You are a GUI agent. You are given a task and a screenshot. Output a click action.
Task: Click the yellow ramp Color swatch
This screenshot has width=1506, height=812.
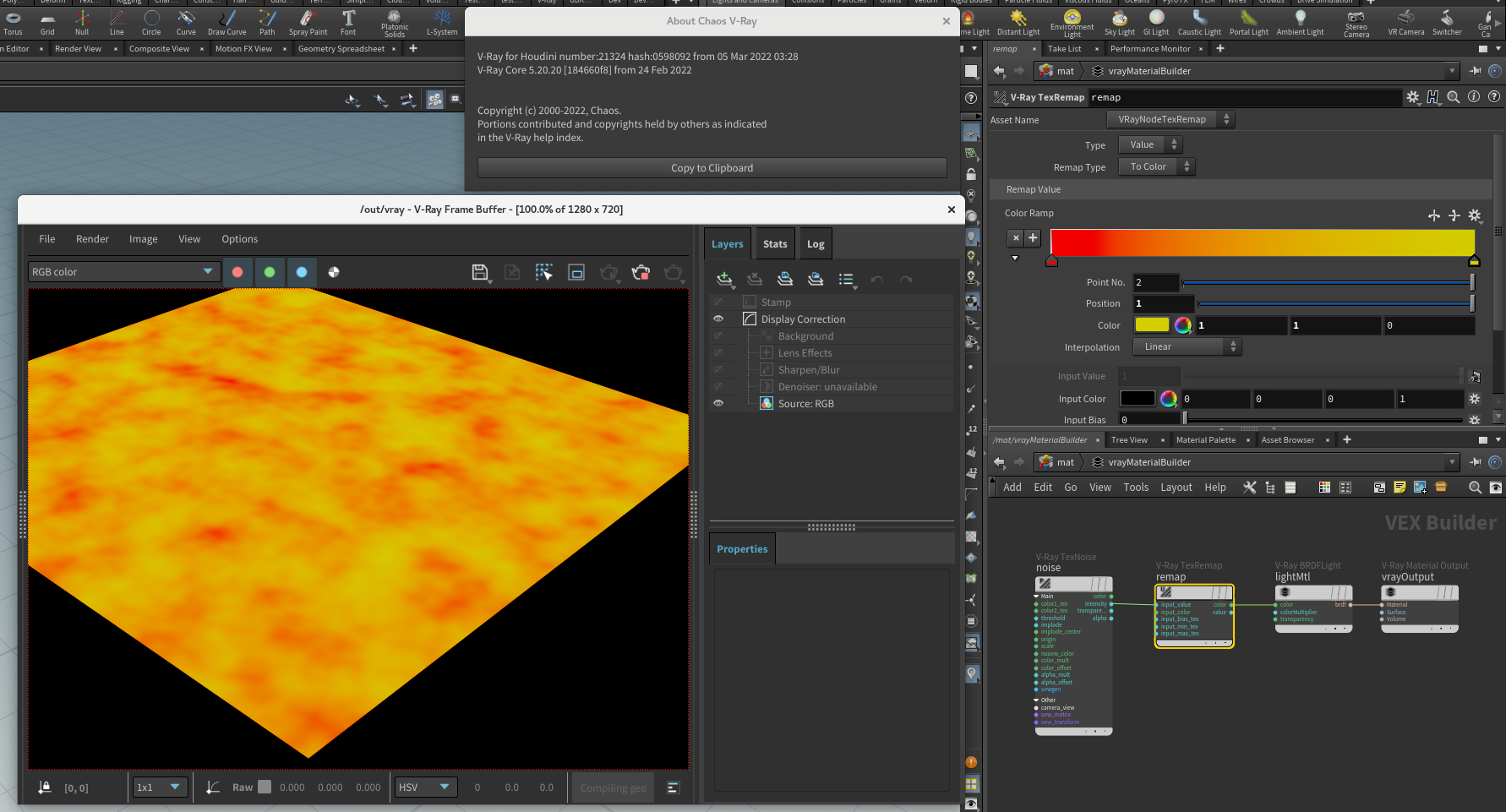(x=1152, y=325)
